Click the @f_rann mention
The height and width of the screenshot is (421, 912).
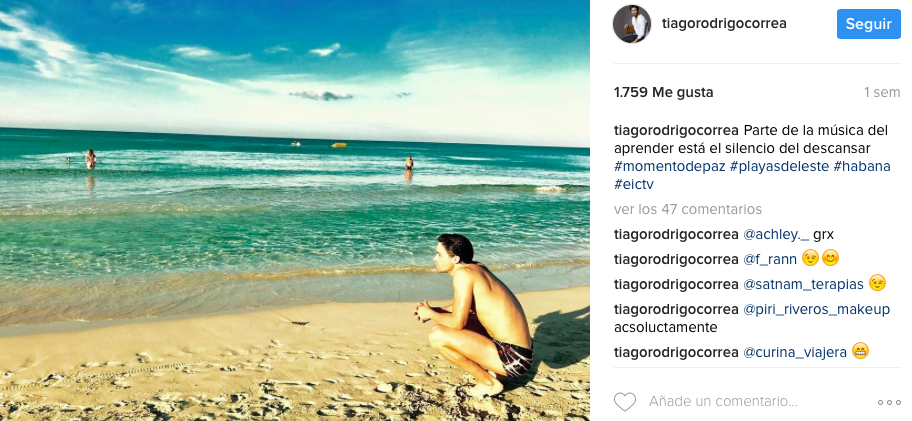click(770, 259)
